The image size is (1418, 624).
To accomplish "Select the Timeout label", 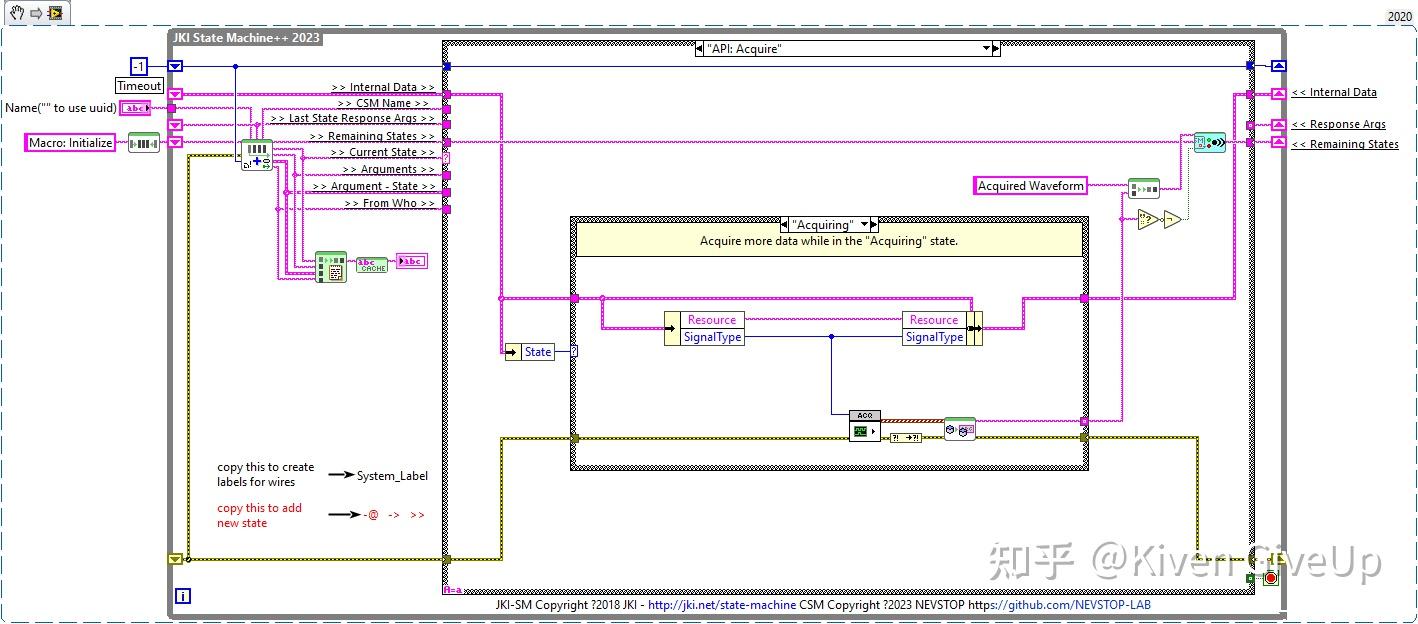I will coord(139,86).
